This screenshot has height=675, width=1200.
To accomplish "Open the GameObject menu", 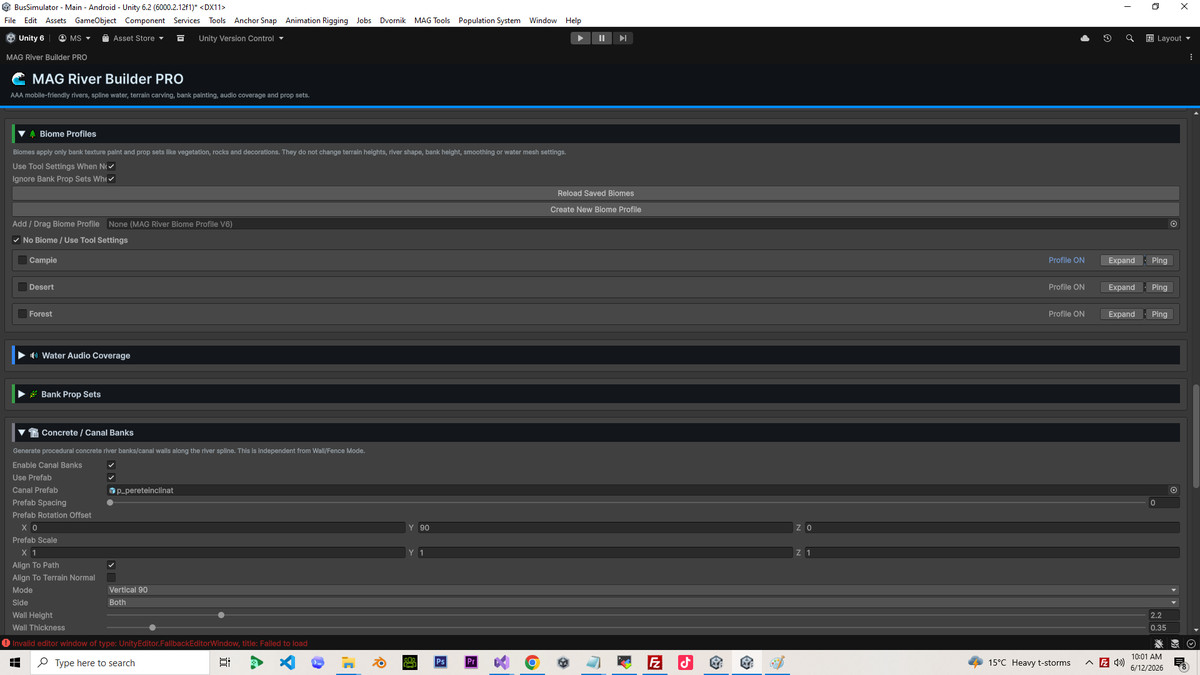I will (95, 20).
